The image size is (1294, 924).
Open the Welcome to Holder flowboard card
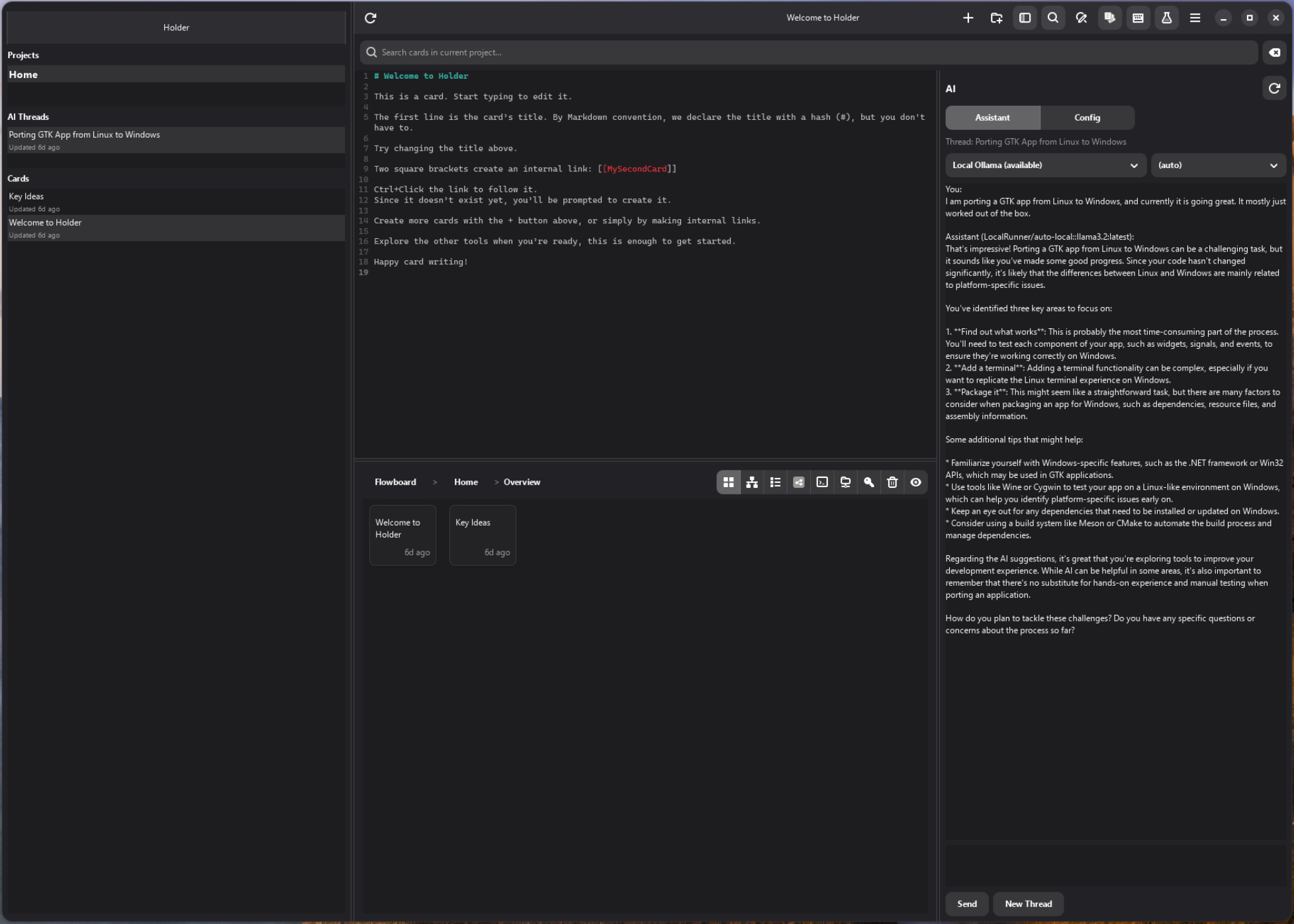(x=402, y=535)
